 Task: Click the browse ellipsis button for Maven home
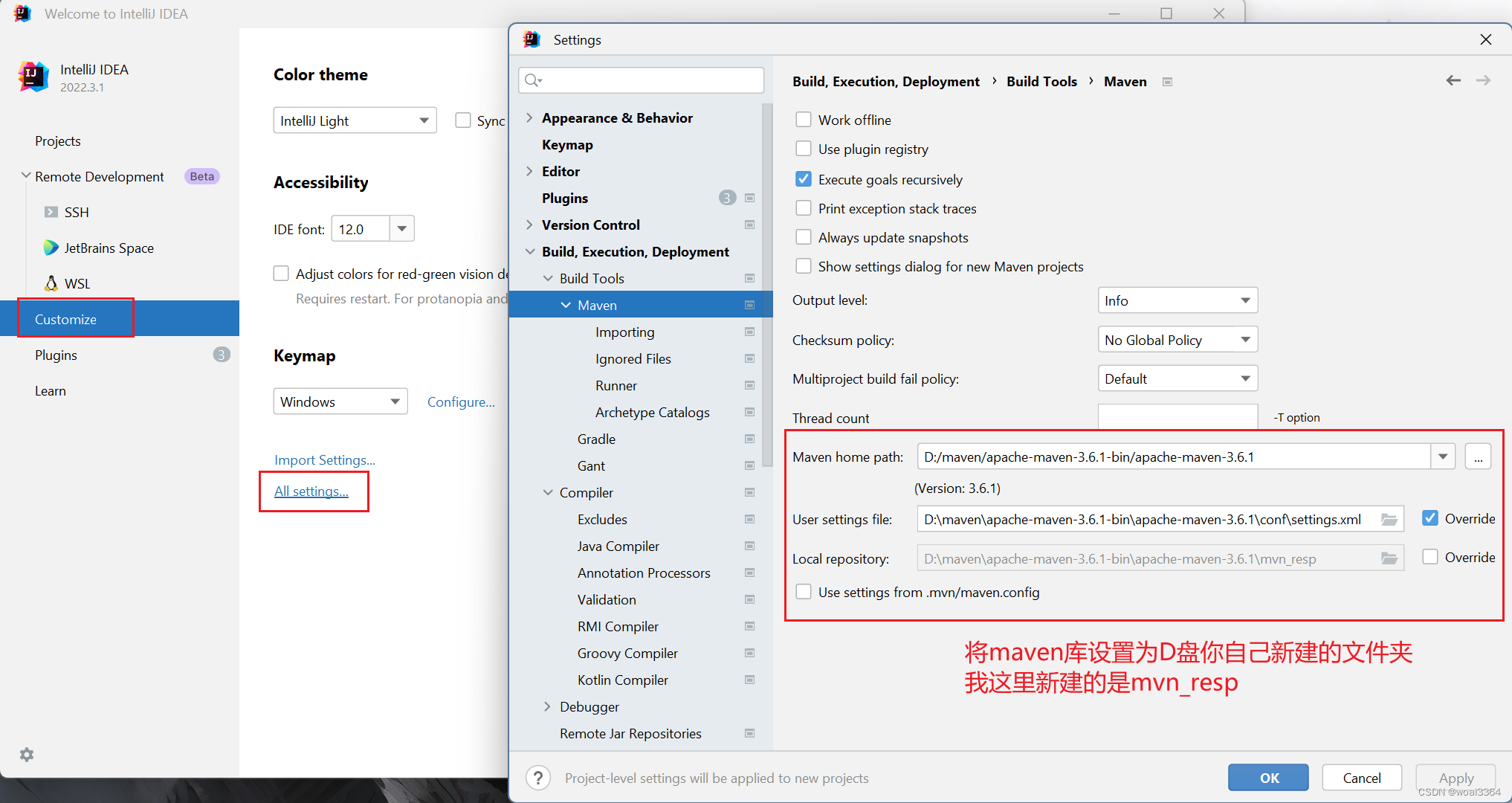tap(1478, 457)
